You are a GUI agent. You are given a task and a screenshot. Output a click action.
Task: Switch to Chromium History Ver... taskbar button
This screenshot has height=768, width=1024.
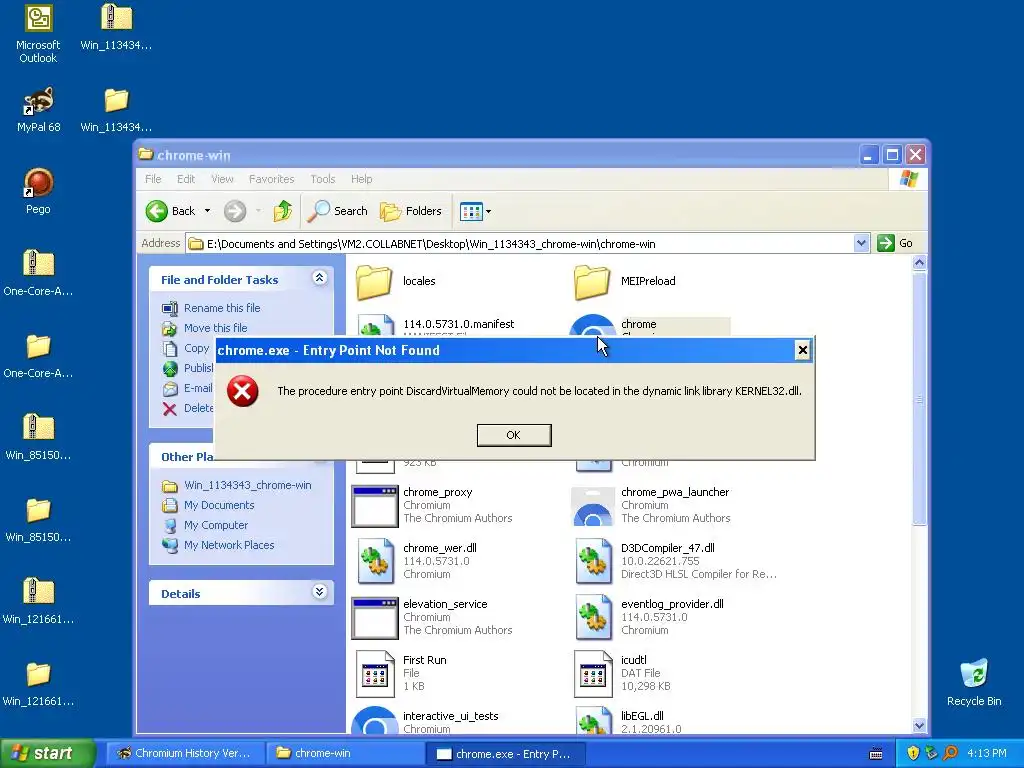pyautogui.click(x=185, y=753)
